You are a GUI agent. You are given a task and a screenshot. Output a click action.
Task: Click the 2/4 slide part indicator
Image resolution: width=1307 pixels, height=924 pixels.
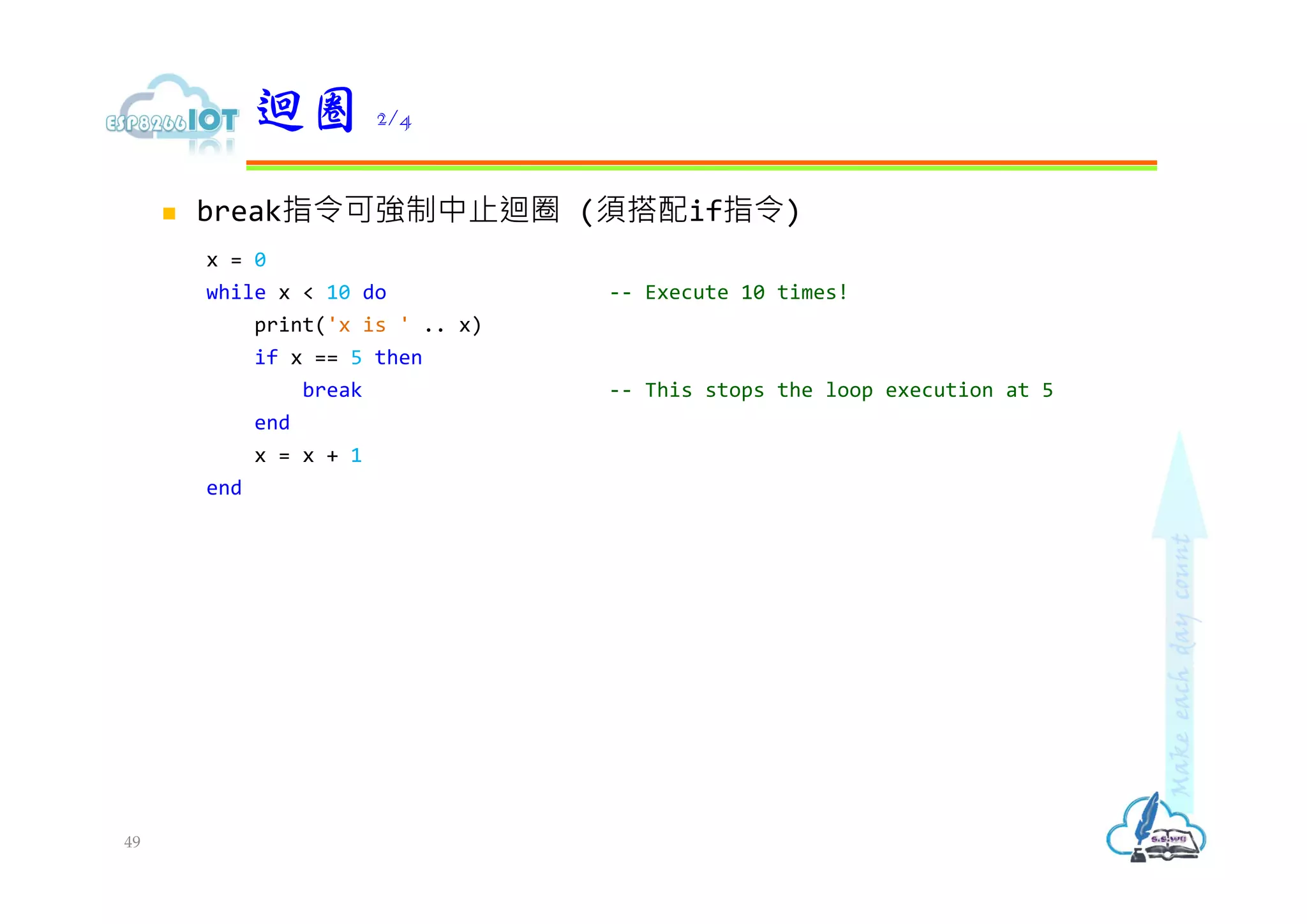pyautogui.click(x=394, y=119)
